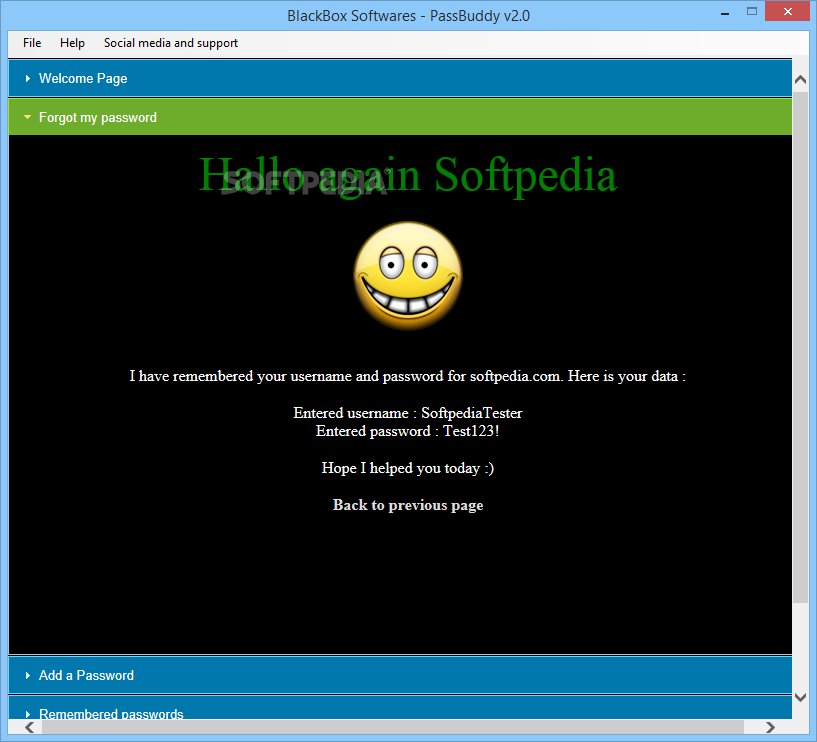
Task: Maximize the PassBuddy window
Action: pyautogui.click(x=752, y=11)
